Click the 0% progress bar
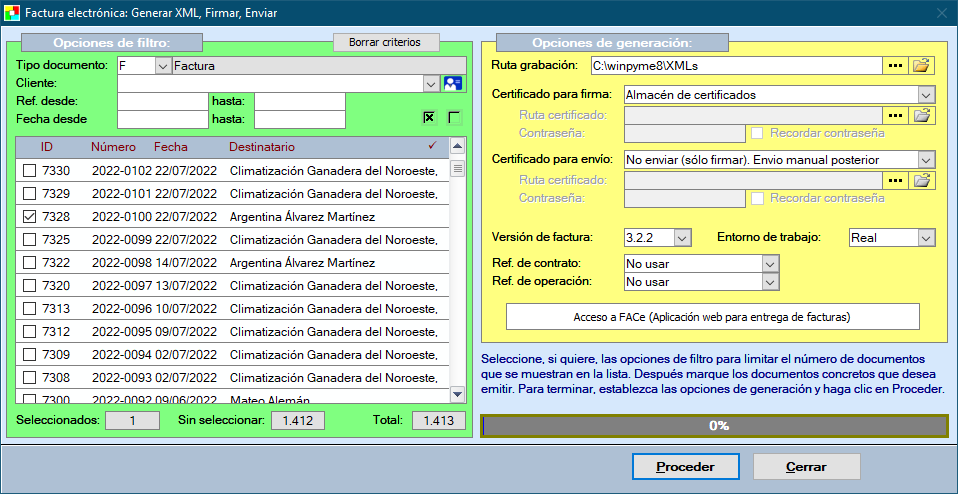 tap(714, 426)
